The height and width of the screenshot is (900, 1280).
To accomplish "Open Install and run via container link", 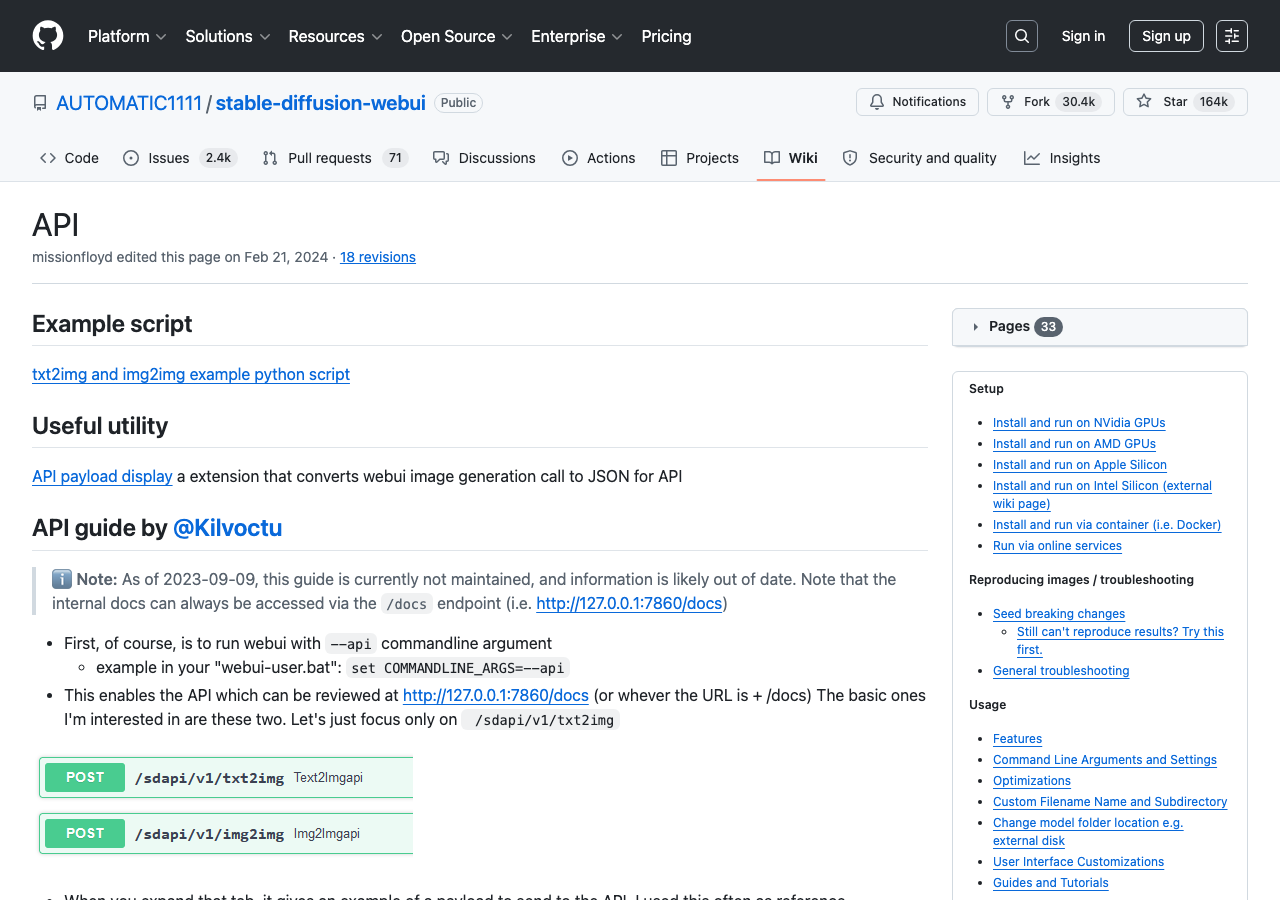I will tap(1107, 525).
